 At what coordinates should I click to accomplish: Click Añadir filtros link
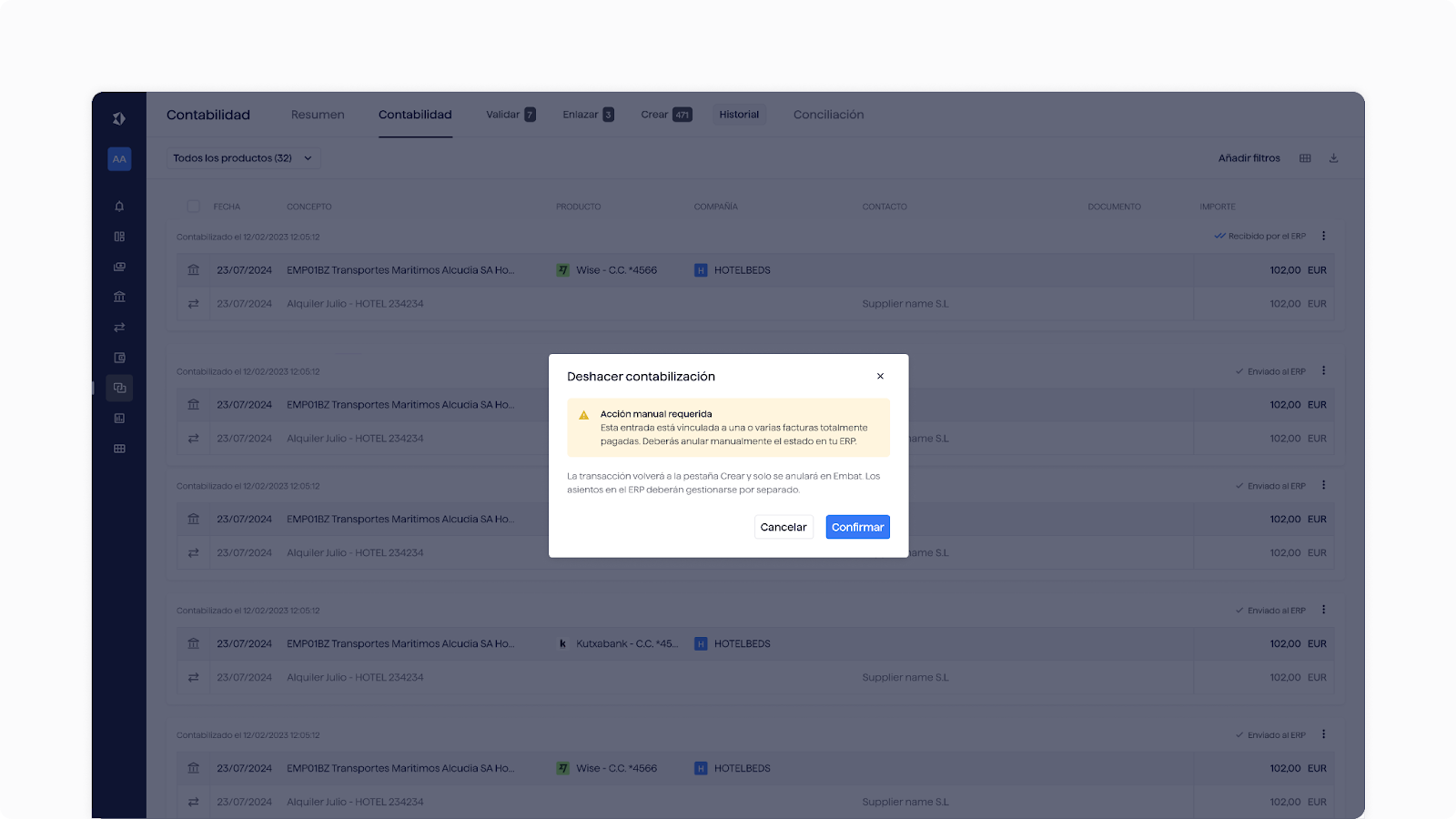click(x=1249, y=158)
